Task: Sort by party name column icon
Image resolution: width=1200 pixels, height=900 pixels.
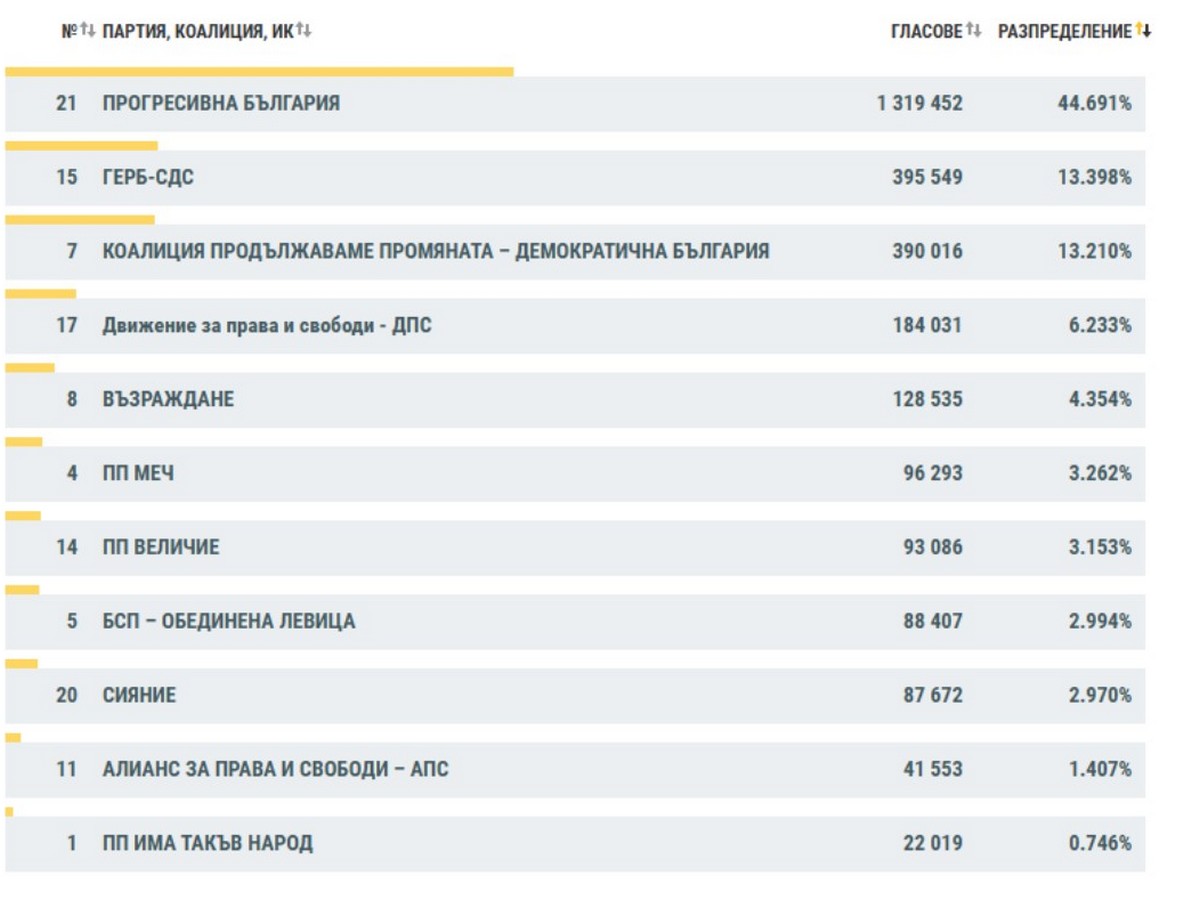Action: [304, 31]
